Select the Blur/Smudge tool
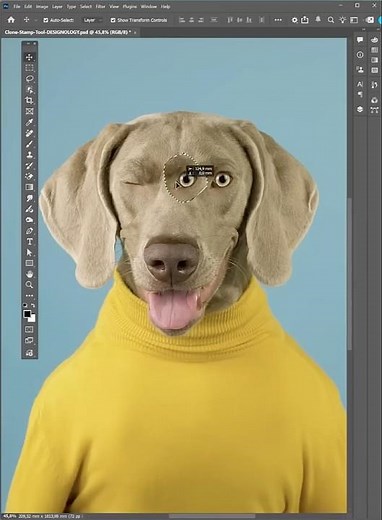The image size is (382, 520). (29, 198)
